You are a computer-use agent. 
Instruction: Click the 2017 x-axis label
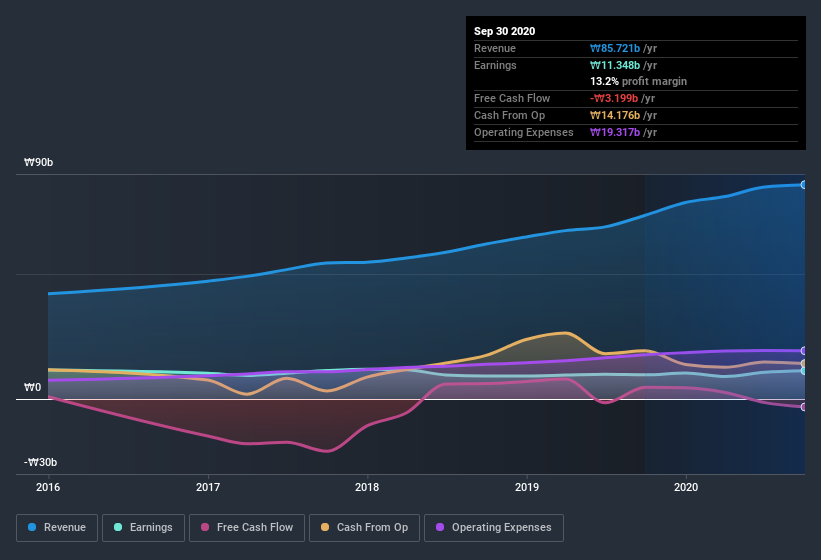(208, 487)
